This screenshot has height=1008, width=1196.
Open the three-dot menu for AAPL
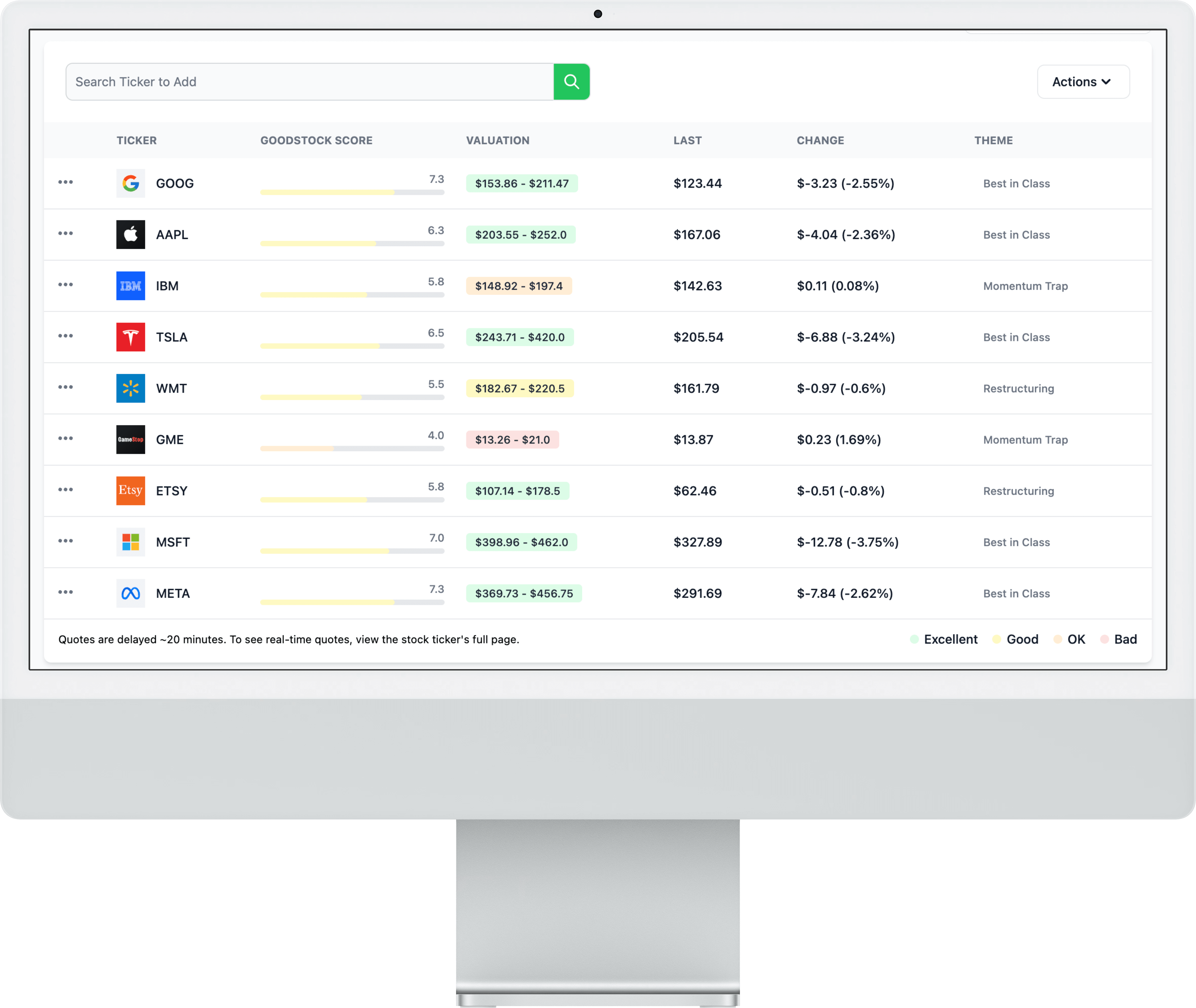66,234
